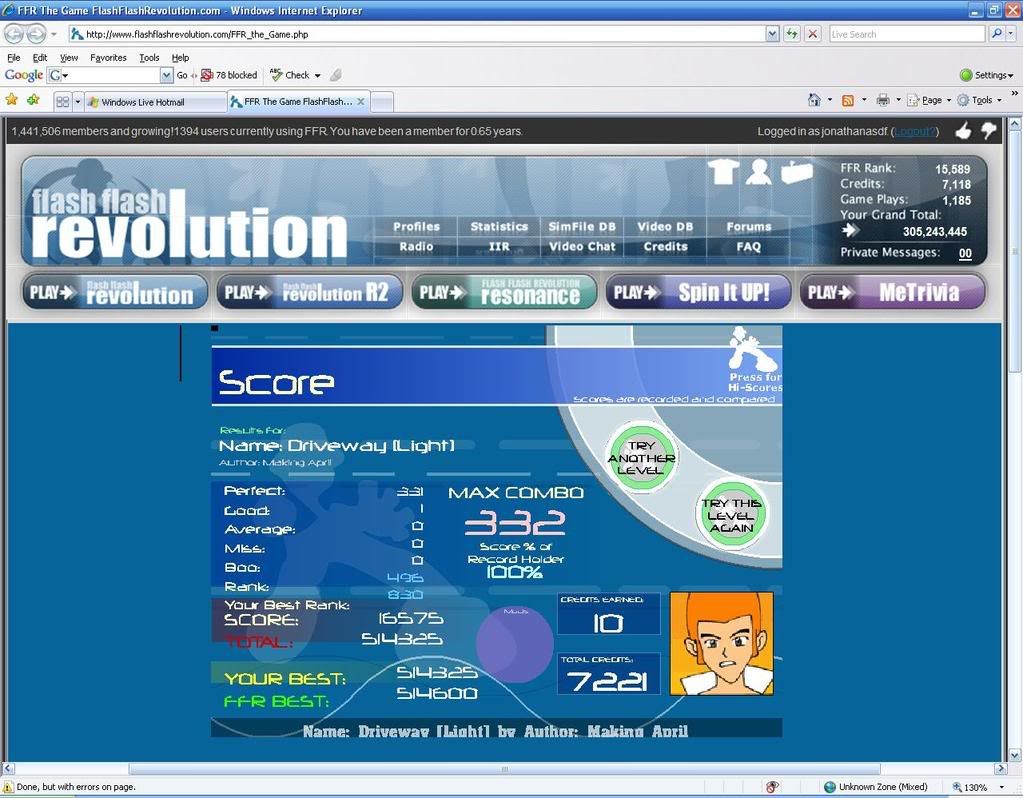The width and height of the screenshot is (1023, 798).
Task: Click the browser refresh icon
Action: pyautogui.click(x=792, y=34)
